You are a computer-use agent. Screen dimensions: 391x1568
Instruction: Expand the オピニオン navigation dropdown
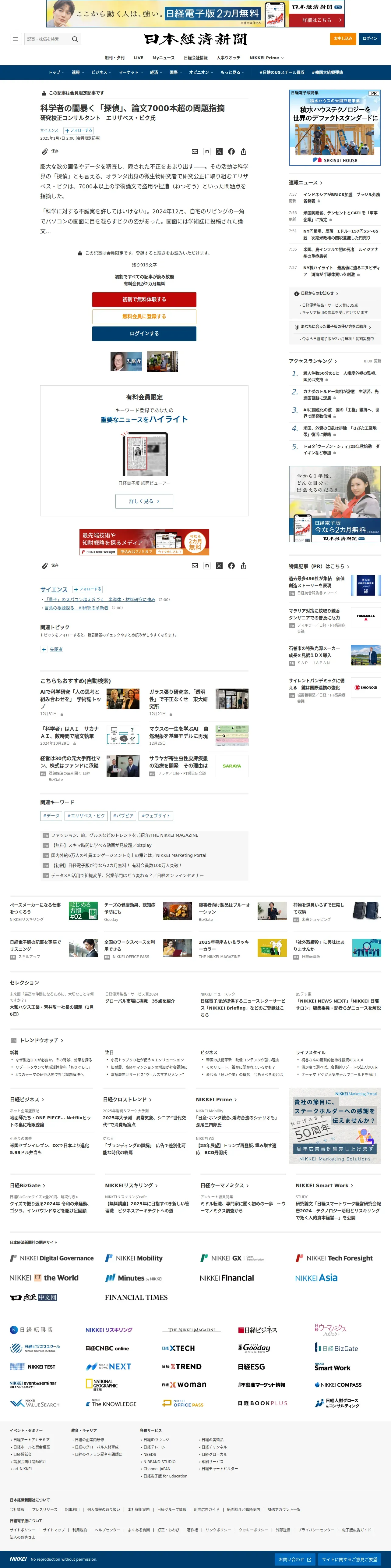click(x=201, y=73)
